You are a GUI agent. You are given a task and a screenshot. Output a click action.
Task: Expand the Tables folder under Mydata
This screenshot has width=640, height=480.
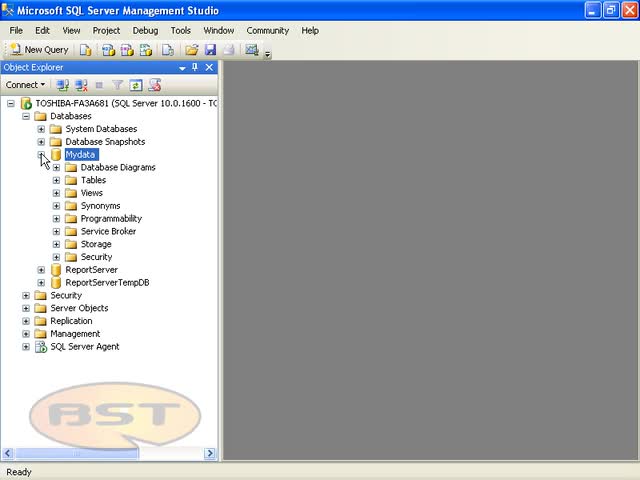click(56, 180)
